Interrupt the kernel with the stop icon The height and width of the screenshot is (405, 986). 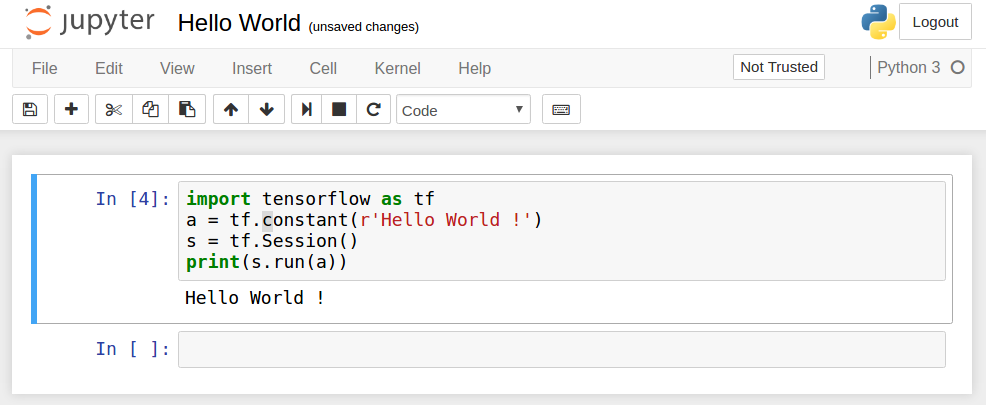[339, 109]
